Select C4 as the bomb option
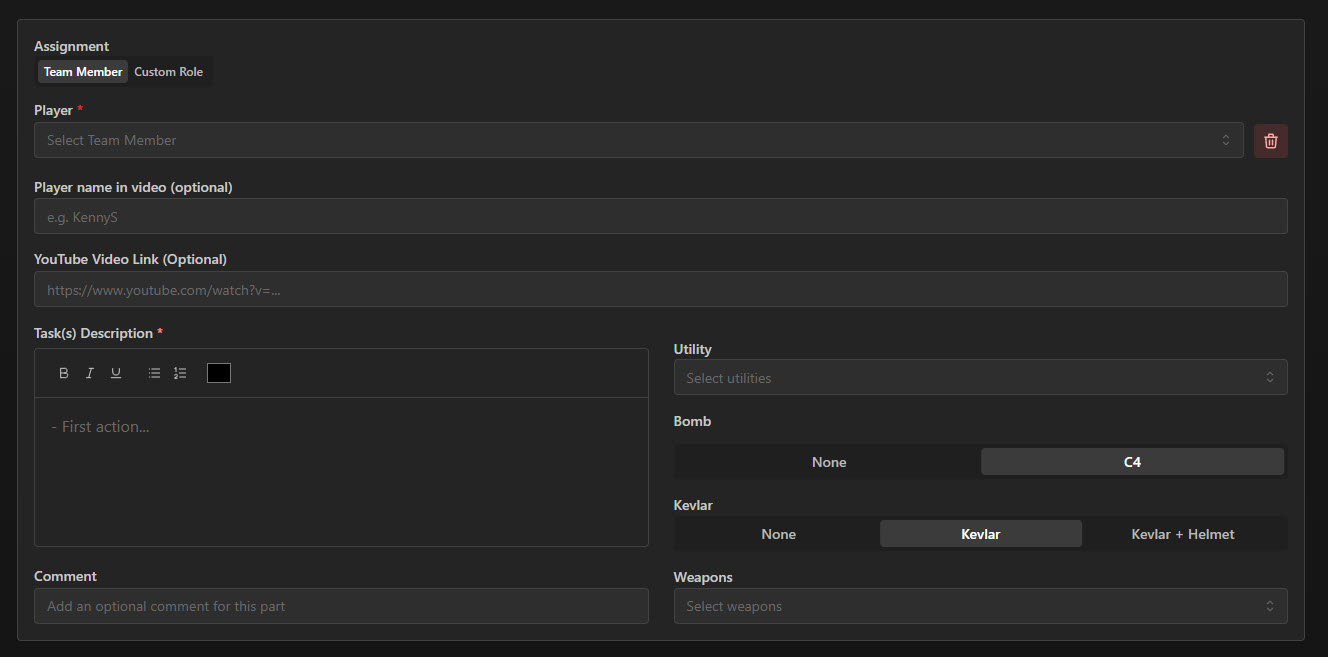The image size is (1328, 657). click(1131, 461)
